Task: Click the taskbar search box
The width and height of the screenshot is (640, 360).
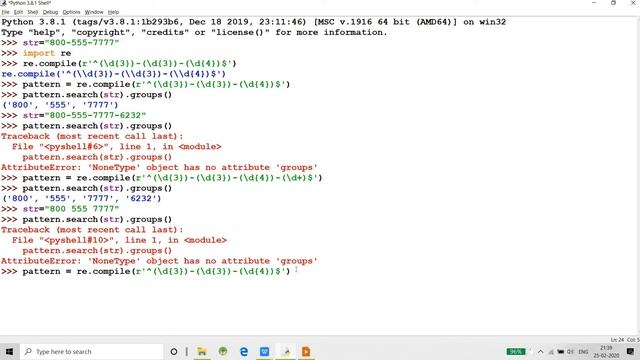Action: click(91, 351)
